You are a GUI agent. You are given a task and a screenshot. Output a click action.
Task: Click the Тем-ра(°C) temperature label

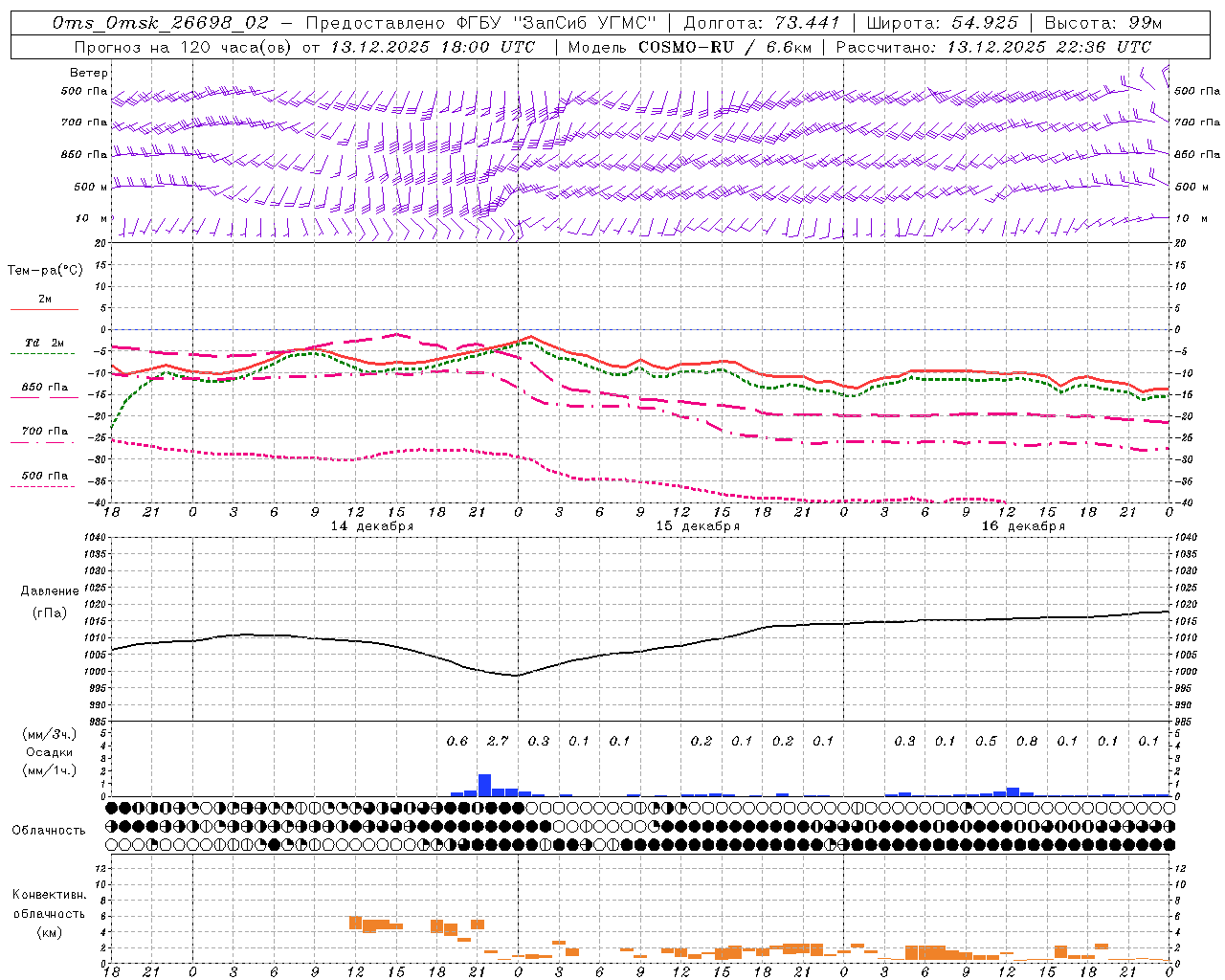click(45, 270)
